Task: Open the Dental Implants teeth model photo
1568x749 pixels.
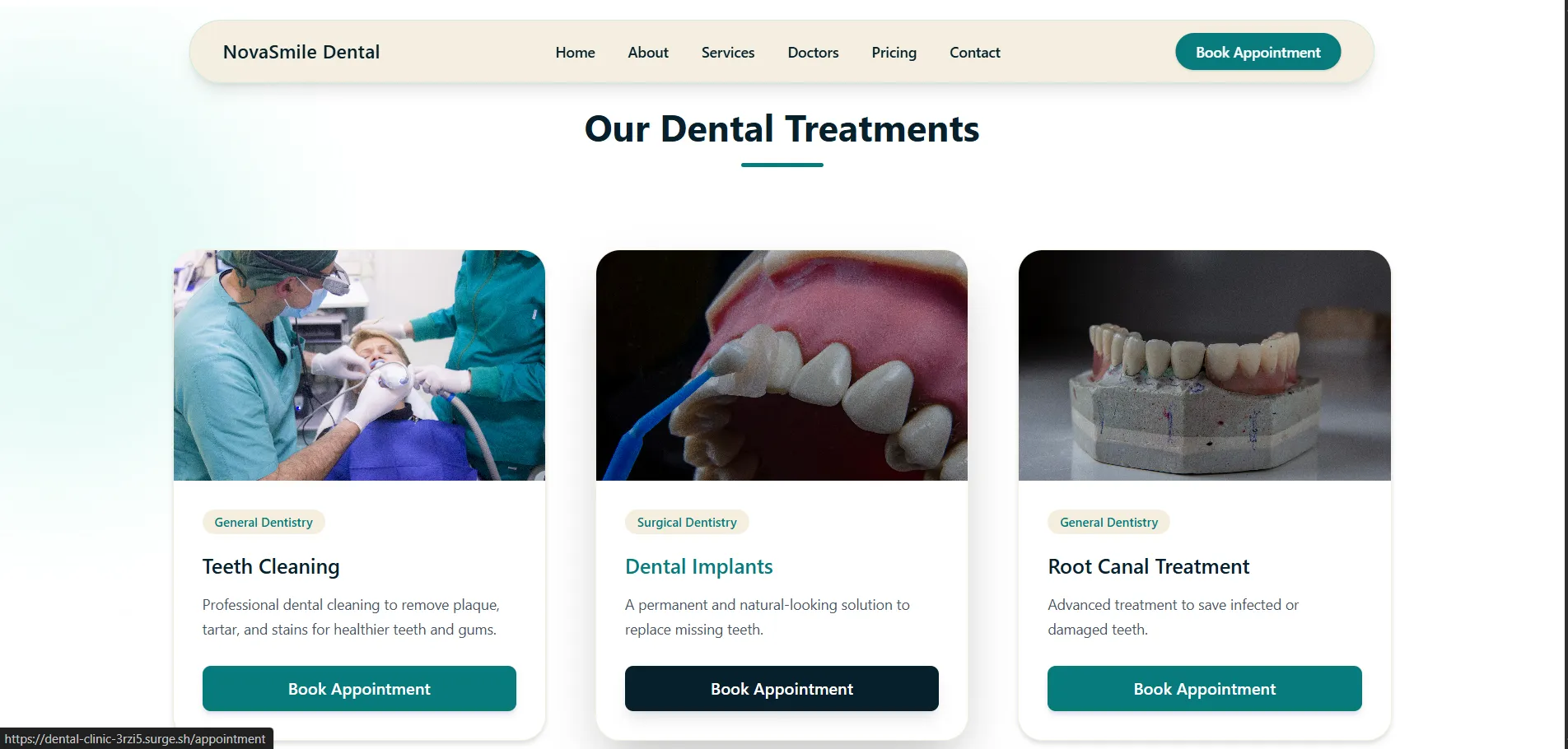Action: (782, 365)
